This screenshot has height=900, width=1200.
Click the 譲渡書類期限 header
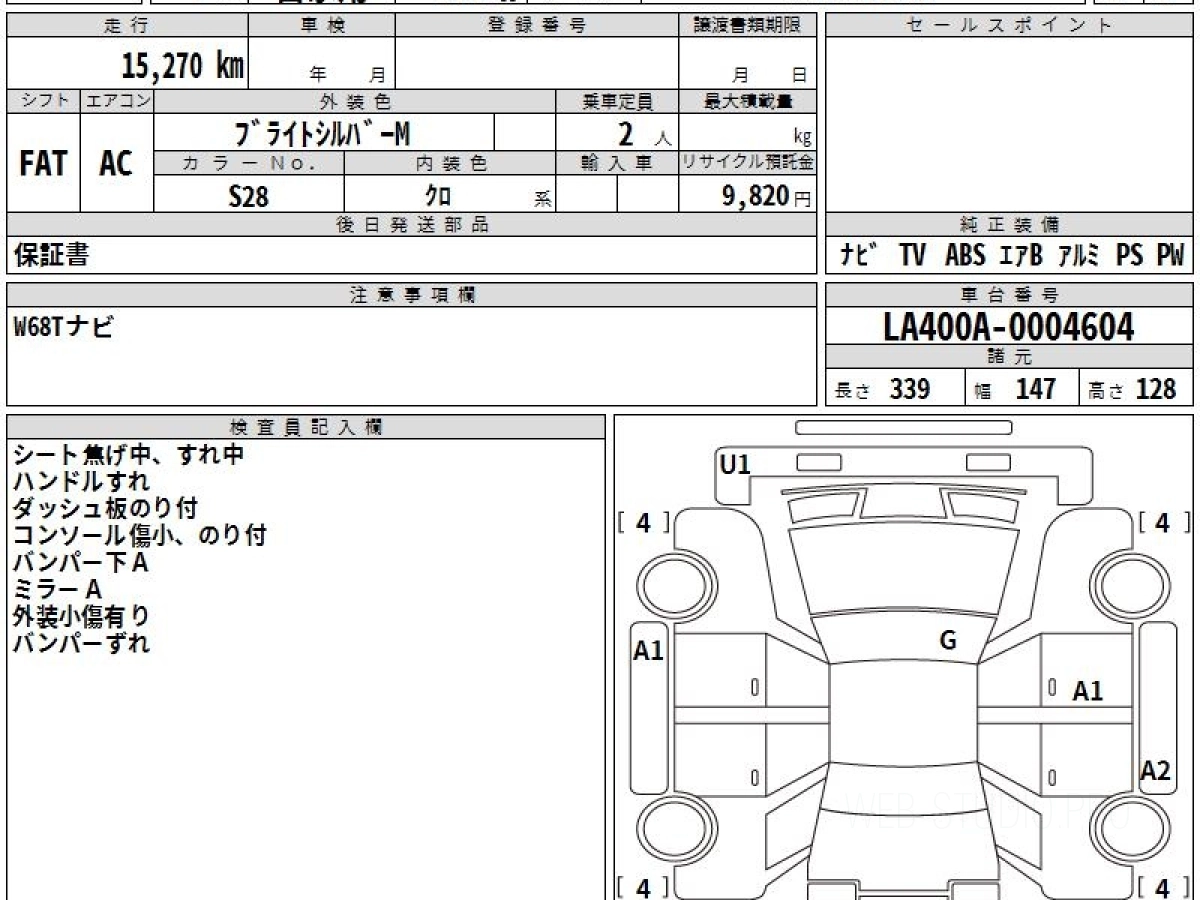[748, 26]
